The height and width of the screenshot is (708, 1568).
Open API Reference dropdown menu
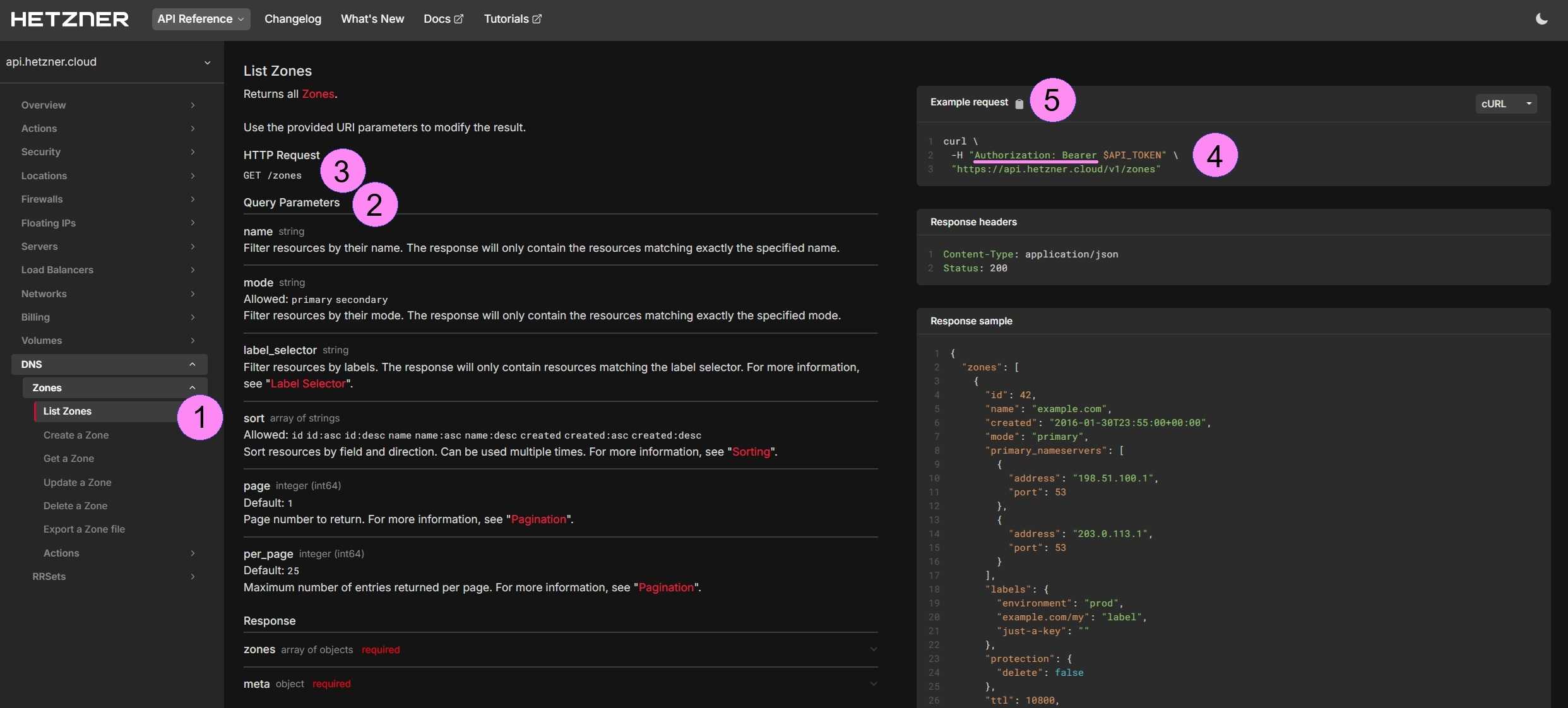[x=201, y=19]
